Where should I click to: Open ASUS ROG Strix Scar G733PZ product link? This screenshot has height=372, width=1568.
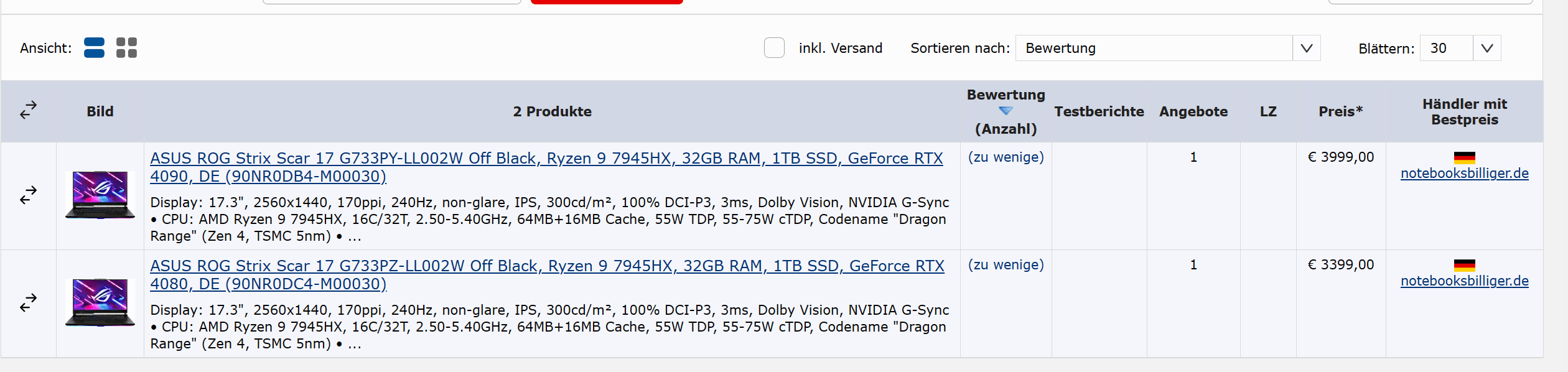[x=547, y=275]
